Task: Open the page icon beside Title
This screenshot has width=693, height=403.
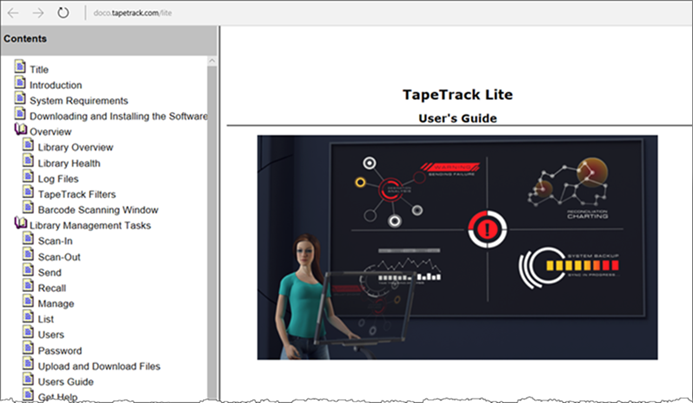Action: (20, 67)
